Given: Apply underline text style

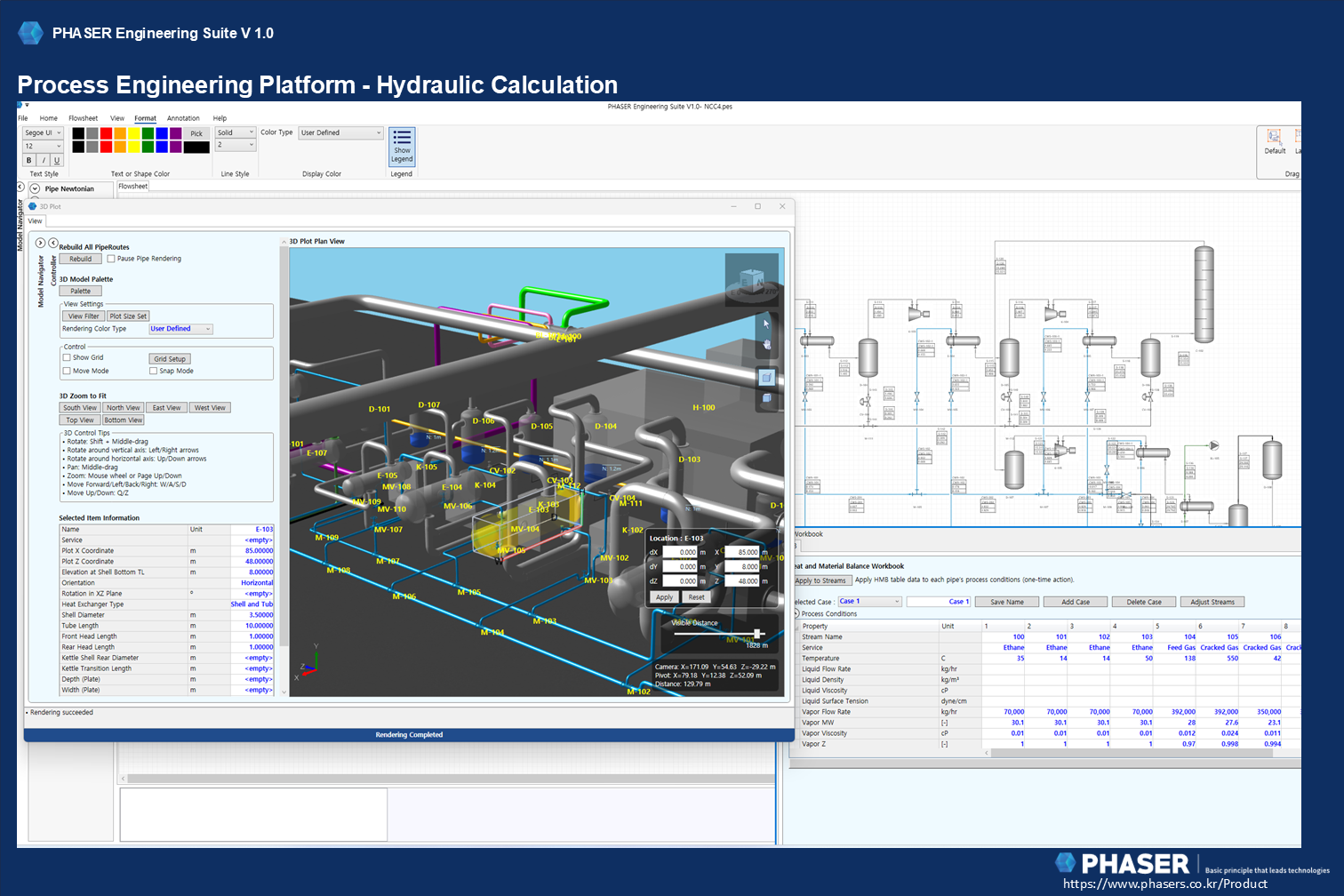Looking at the screenshot, I should pos(57,160).
